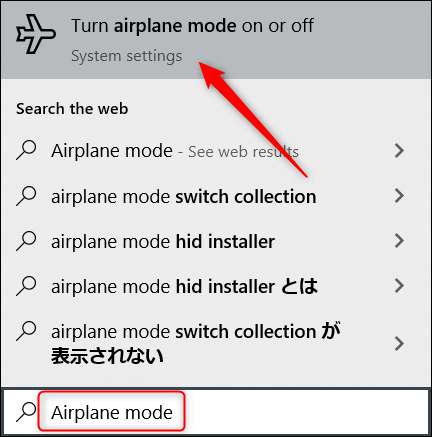
Task: Expand hid installer とは suggestion chevron
Action: tap(399, 286)
